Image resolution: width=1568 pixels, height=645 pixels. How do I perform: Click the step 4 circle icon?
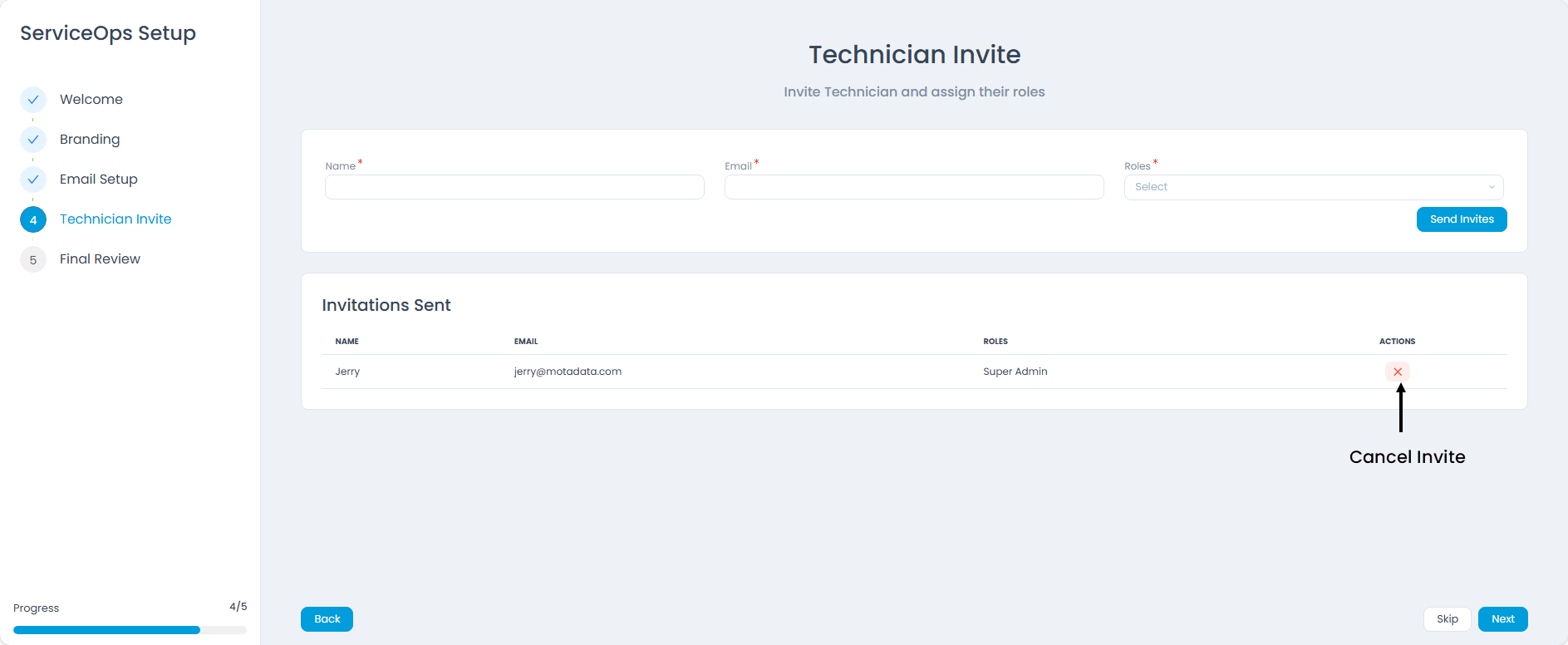[33, 219]
